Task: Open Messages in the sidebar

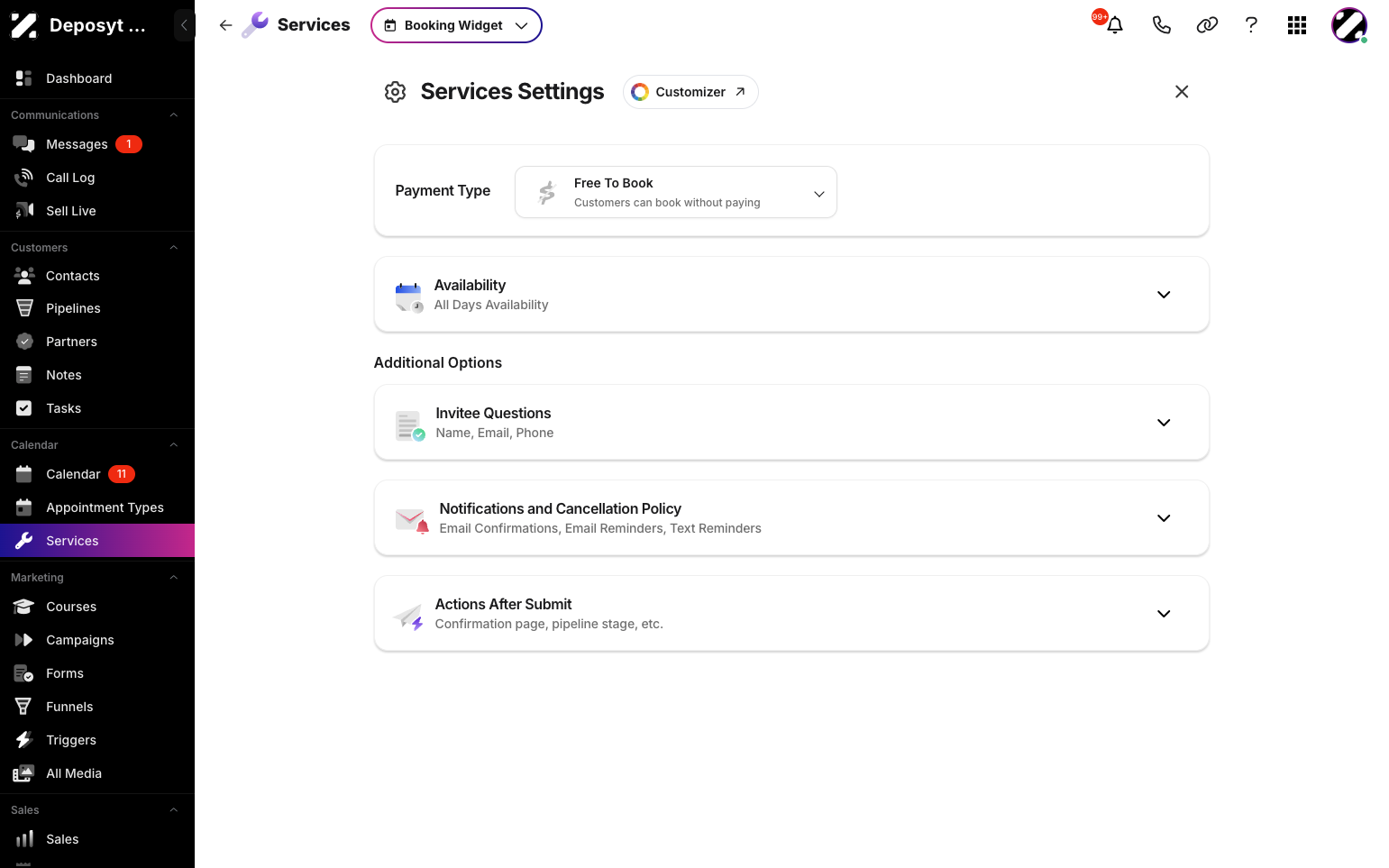Action: click(97, 144)
